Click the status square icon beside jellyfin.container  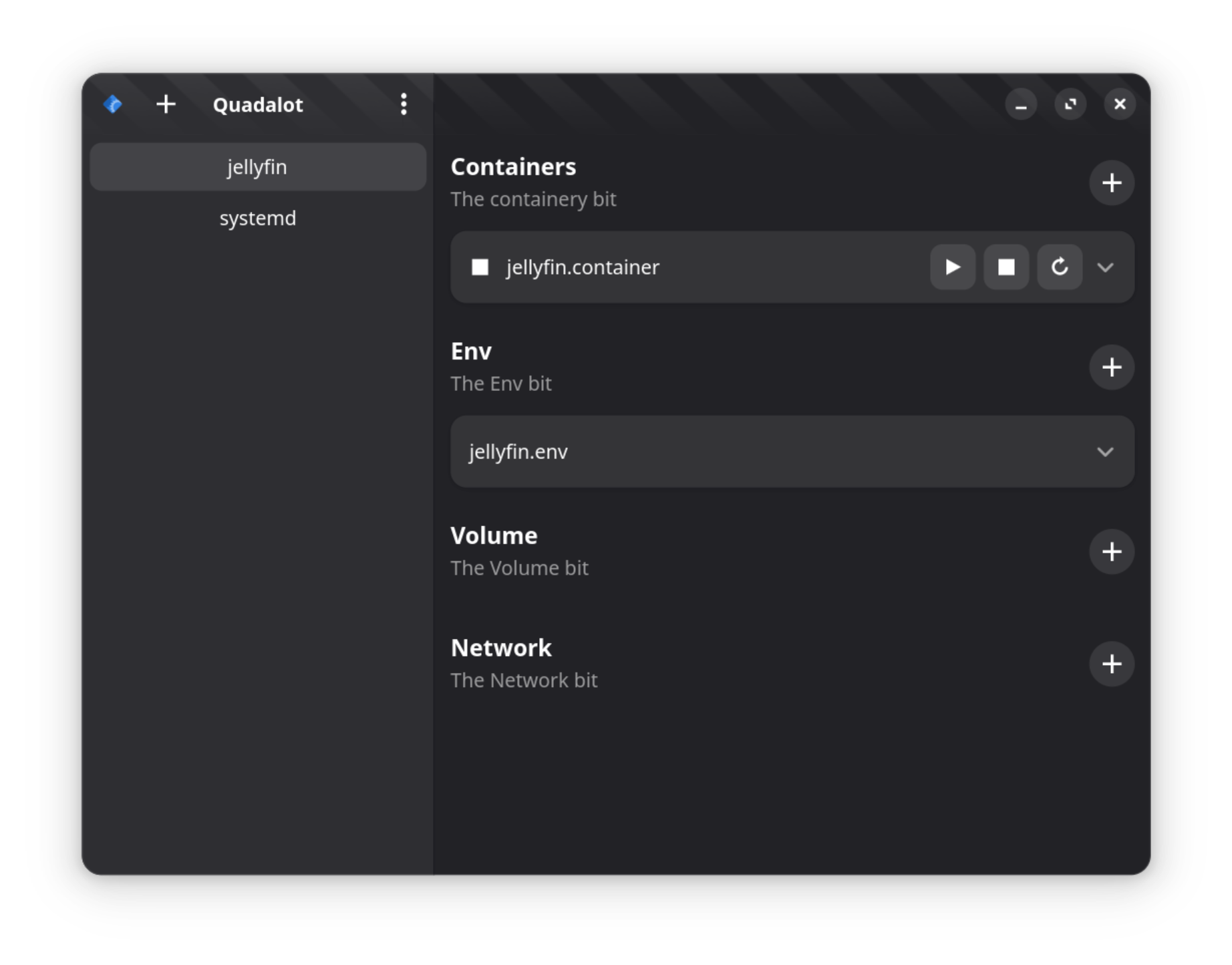point(480,267)
